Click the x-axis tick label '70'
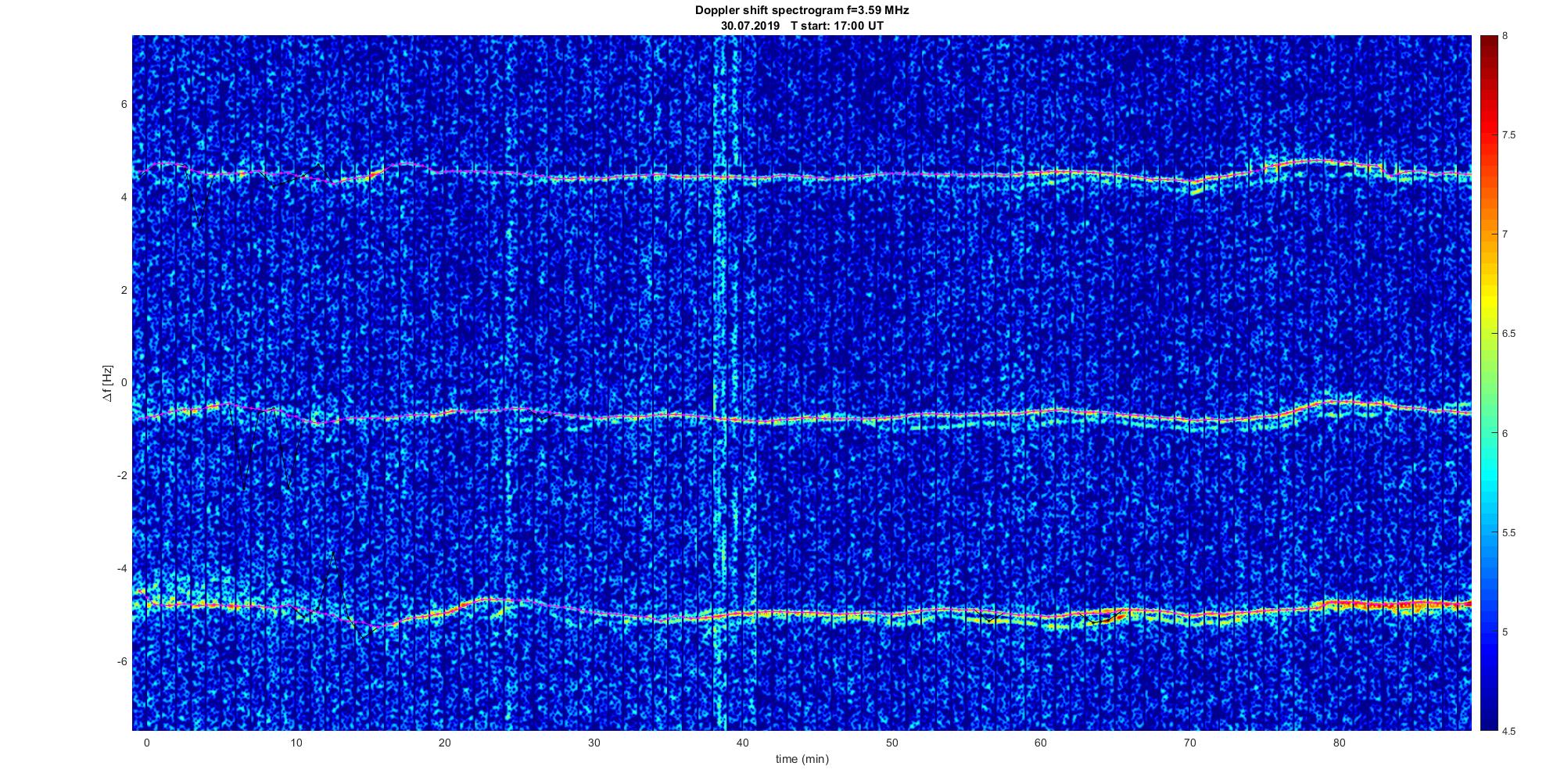This screenshot has height=784, width=1564. tap(1190, 743)
